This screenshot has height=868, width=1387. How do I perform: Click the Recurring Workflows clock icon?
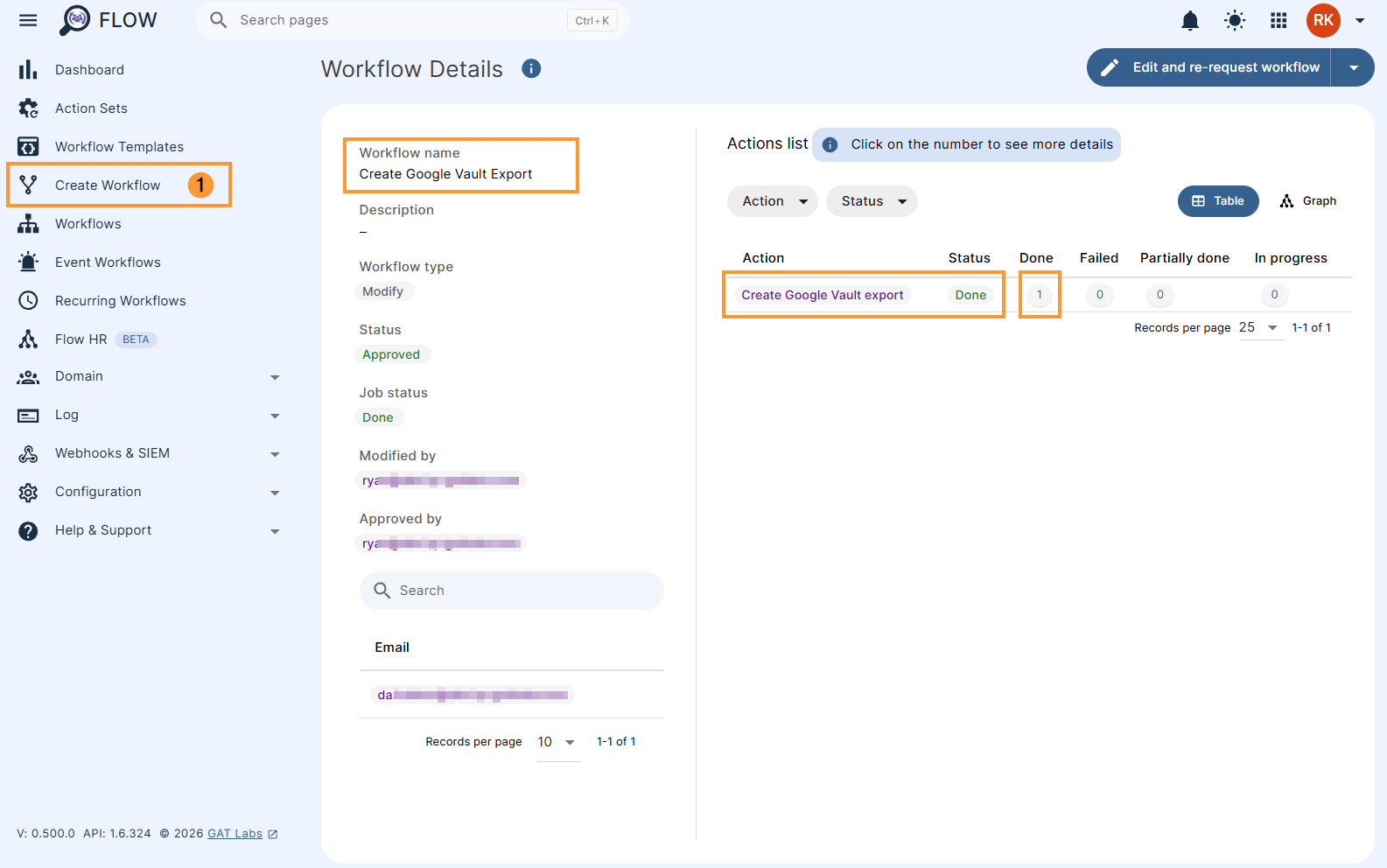28,300
